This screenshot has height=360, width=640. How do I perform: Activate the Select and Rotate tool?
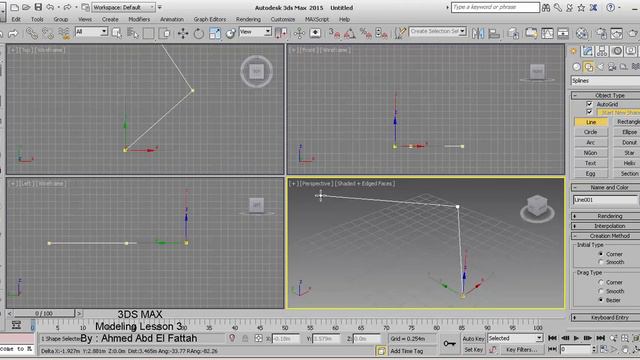pyautogui.click(x=199, y=33)
